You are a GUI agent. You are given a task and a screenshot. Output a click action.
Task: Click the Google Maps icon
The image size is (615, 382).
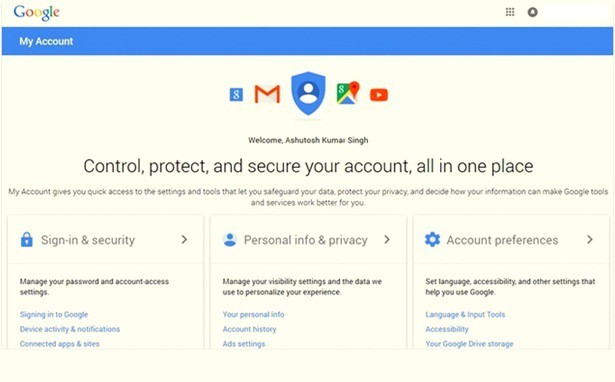(x=348, y=93)
